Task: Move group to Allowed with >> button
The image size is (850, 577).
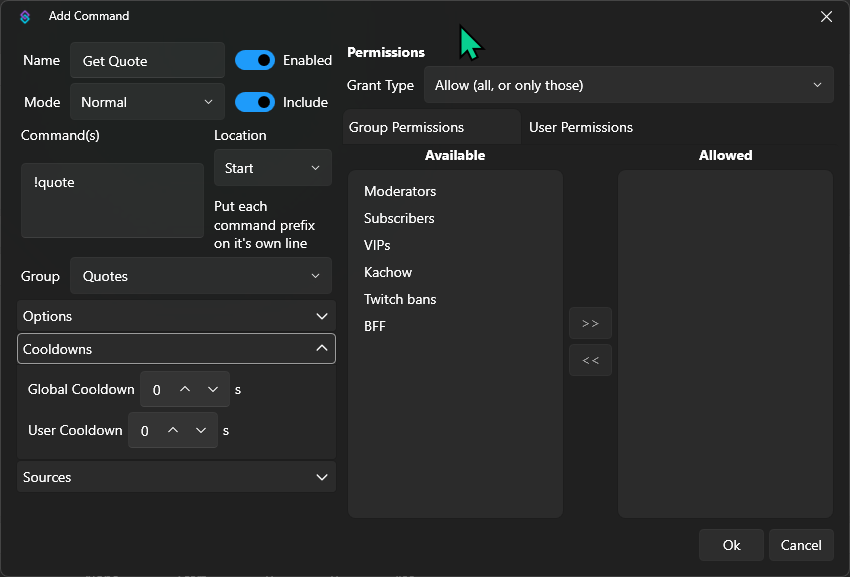Action: 590,323
